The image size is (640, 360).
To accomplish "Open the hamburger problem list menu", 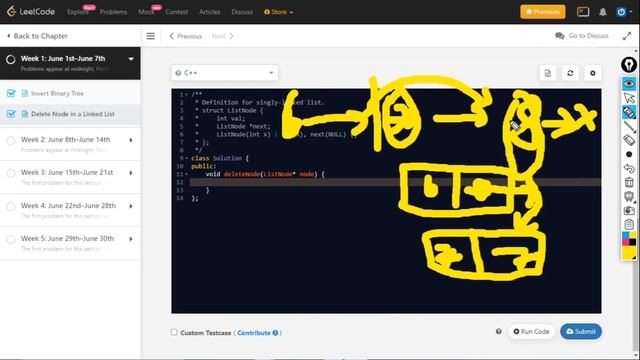I will [x=151, y=36].
